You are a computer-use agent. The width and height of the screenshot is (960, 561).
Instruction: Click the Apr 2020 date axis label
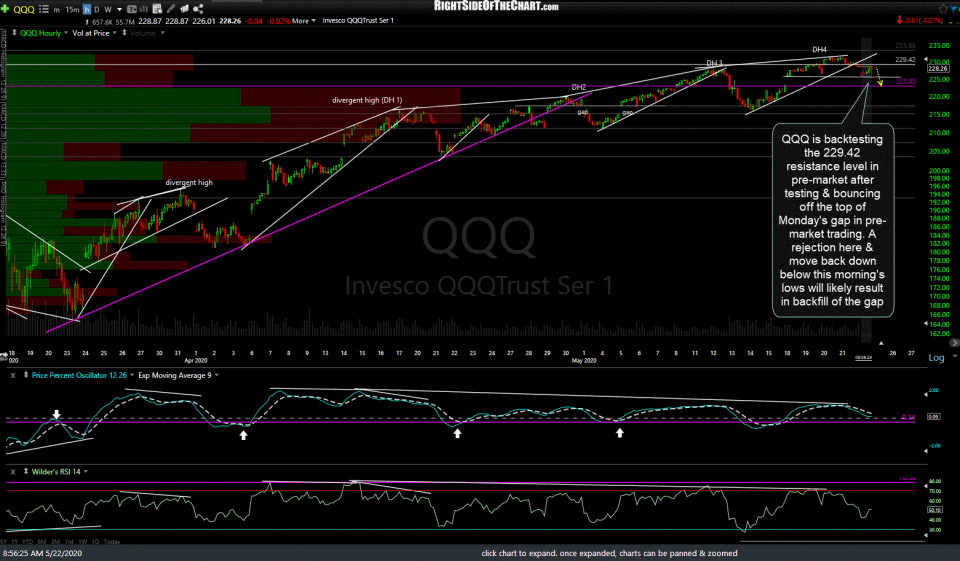(x=196, y=361)
